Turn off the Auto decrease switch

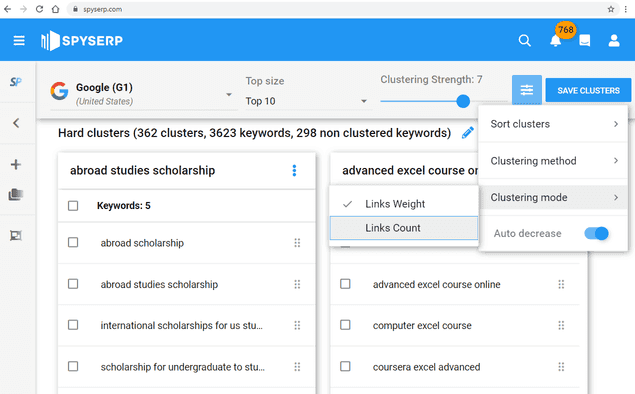(597, 233)
